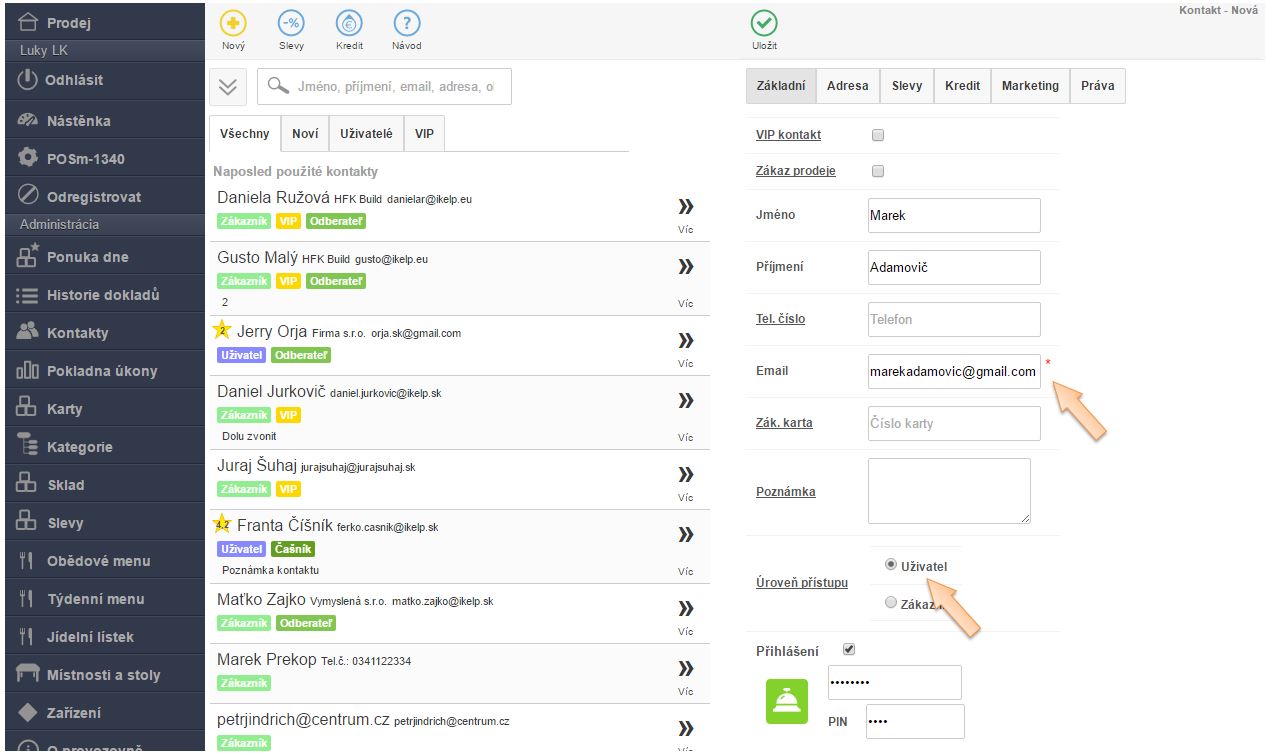Image resolution: width=1267 pixels, height=756 pixels.
Task: Check the Zákaz prodeje checkbox
Action: tap(878, 171)
